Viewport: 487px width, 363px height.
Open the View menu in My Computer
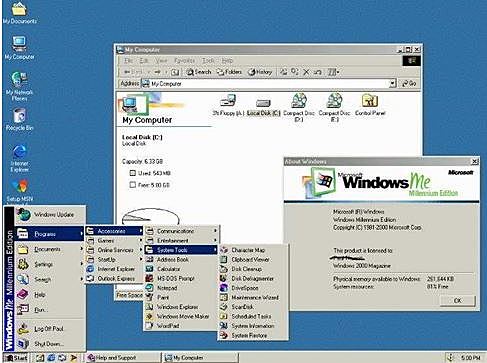click(x=161, y=61)
